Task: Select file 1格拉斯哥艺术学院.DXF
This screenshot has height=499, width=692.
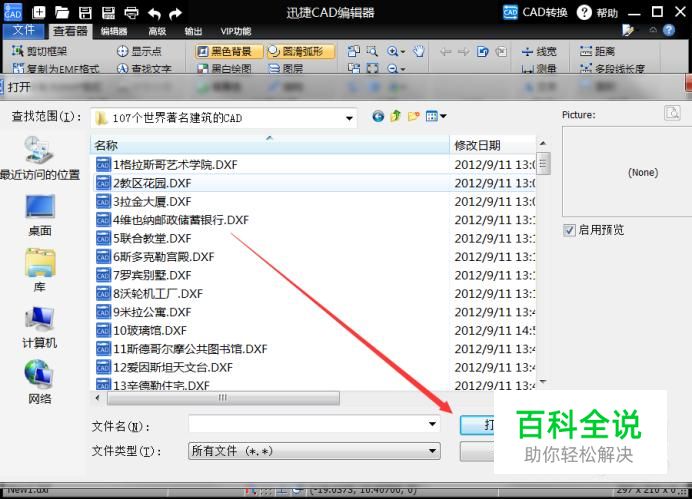Action: tap(175, 165)
